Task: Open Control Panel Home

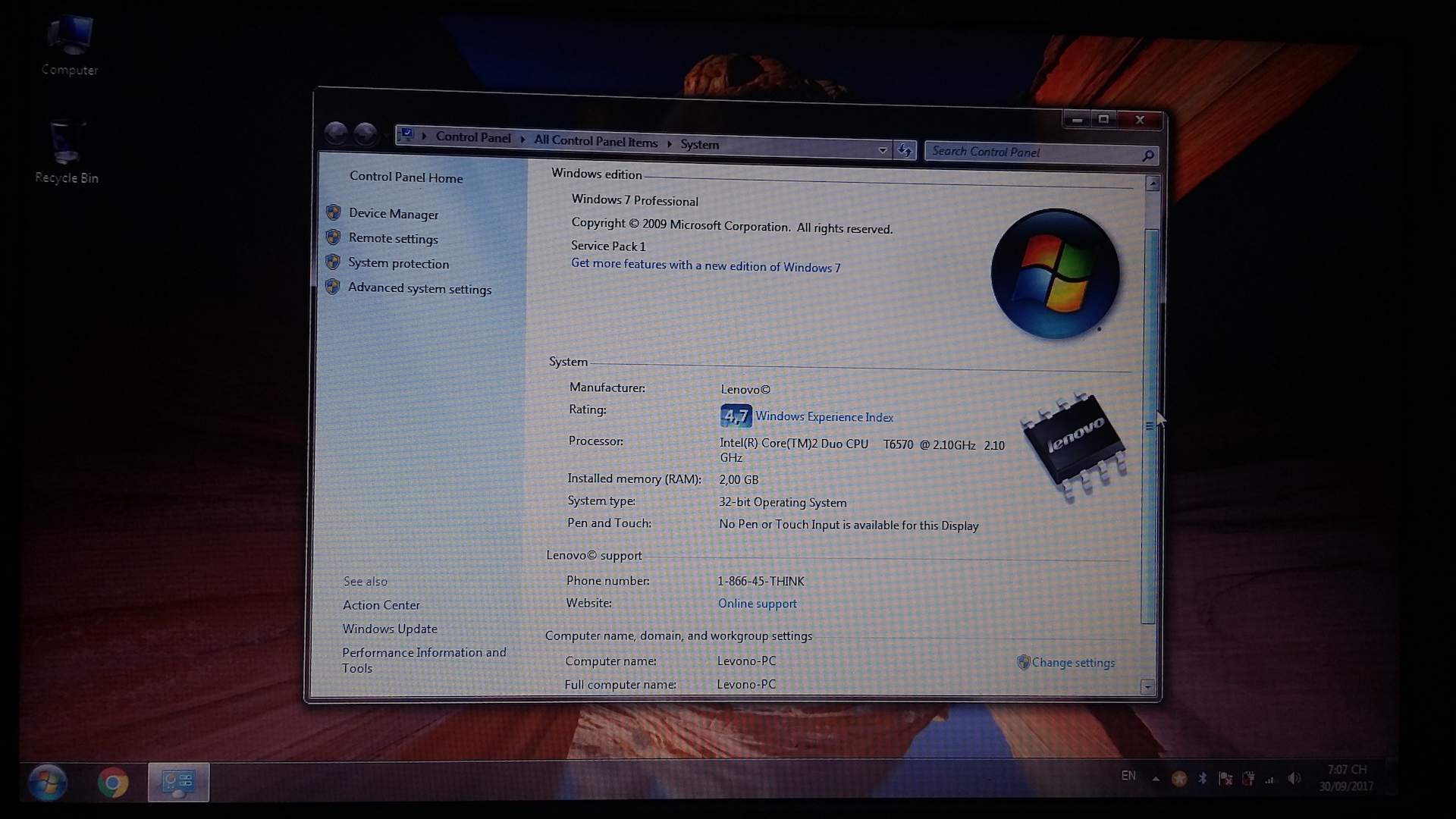Action: pyautogui.click(x=406, y=177)
